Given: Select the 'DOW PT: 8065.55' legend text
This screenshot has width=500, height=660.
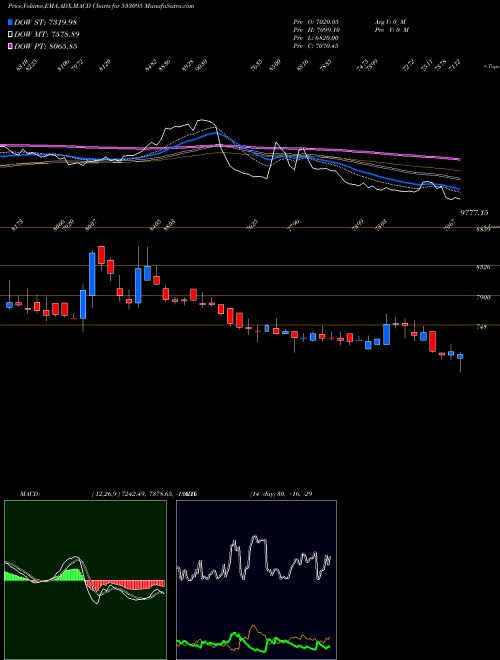Looking at the screenshot, I should click(45, 46).
